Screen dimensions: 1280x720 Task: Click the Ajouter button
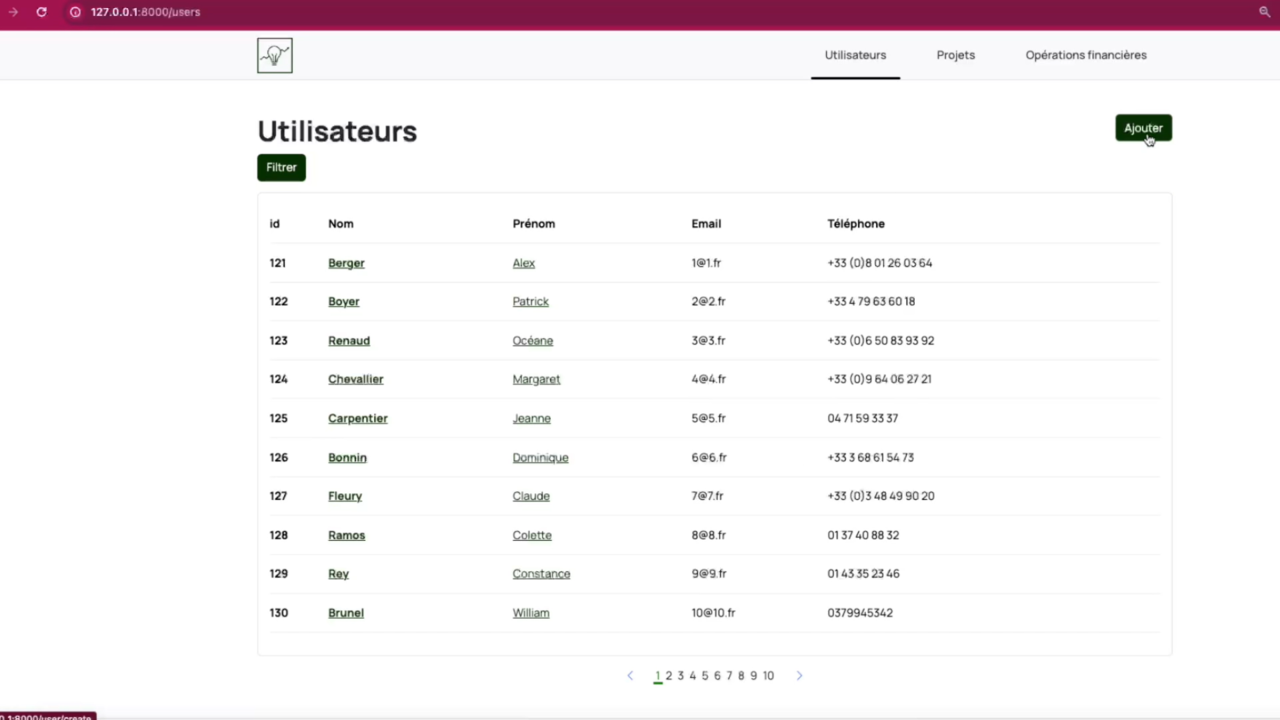(1143, 128)
